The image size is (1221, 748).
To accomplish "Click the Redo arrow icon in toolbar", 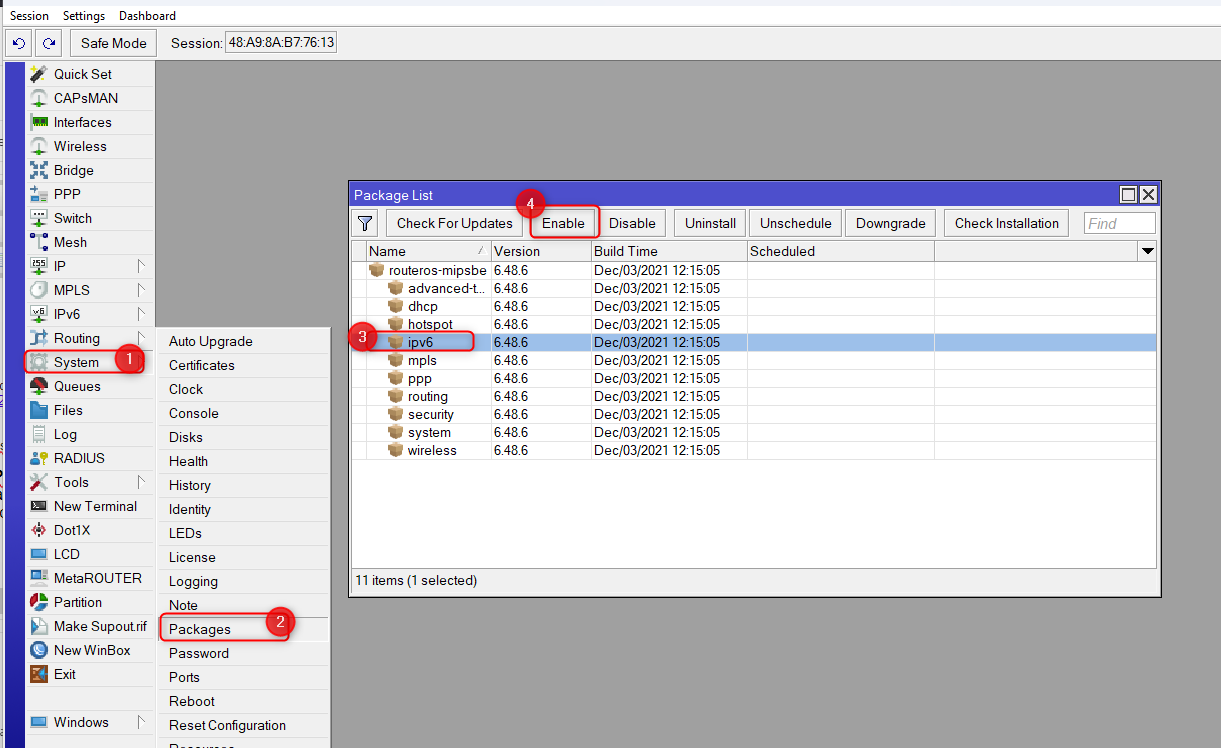I will 48,43.
